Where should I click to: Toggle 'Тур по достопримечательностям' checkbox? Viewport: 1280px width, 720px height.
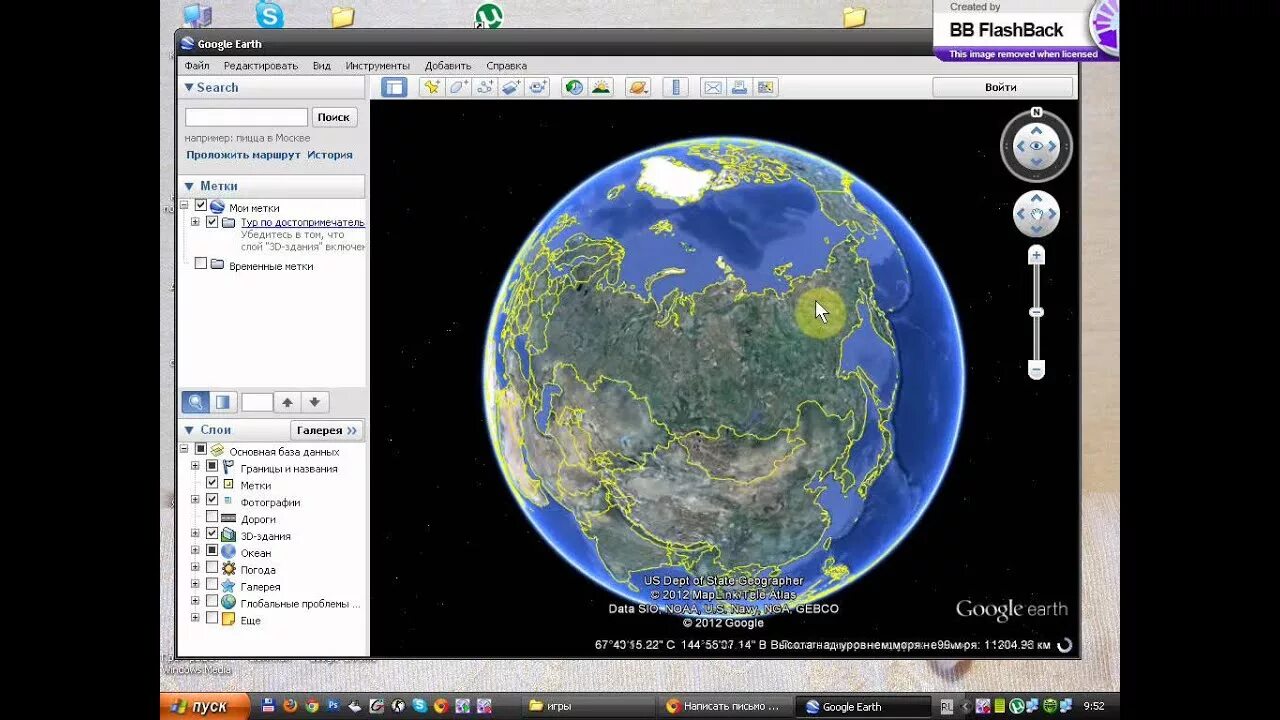point(212,222)
